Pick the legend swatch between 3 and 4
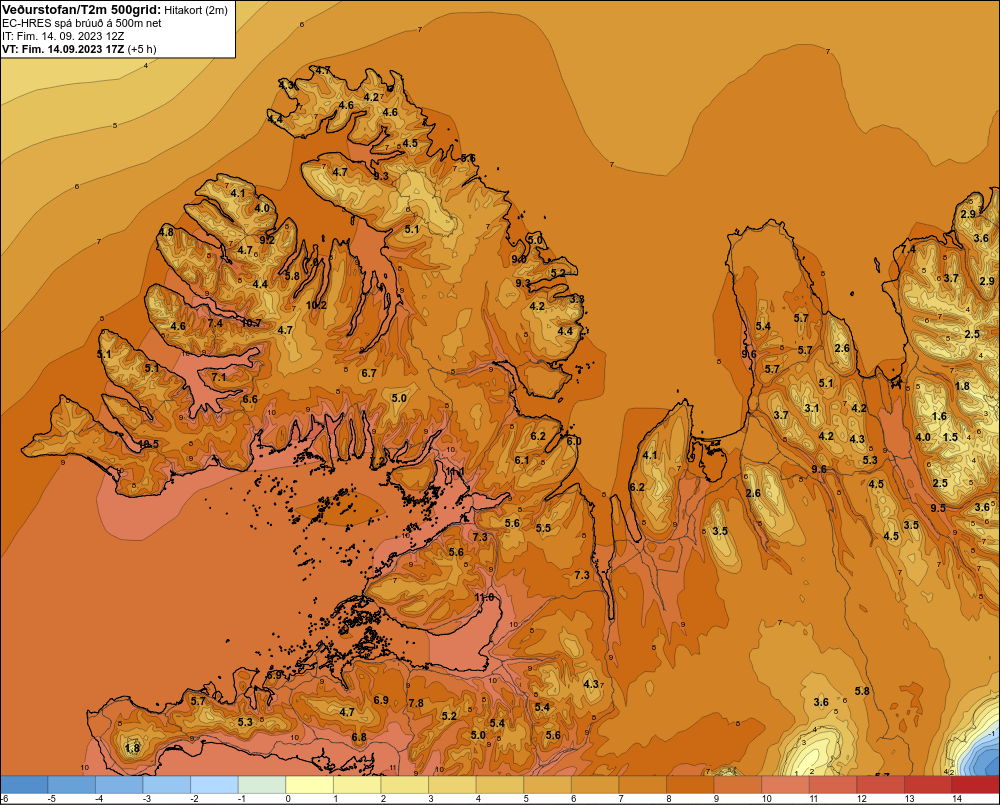Image resolution: width=1000 pixels, height=805 pixels. point(453,784)
